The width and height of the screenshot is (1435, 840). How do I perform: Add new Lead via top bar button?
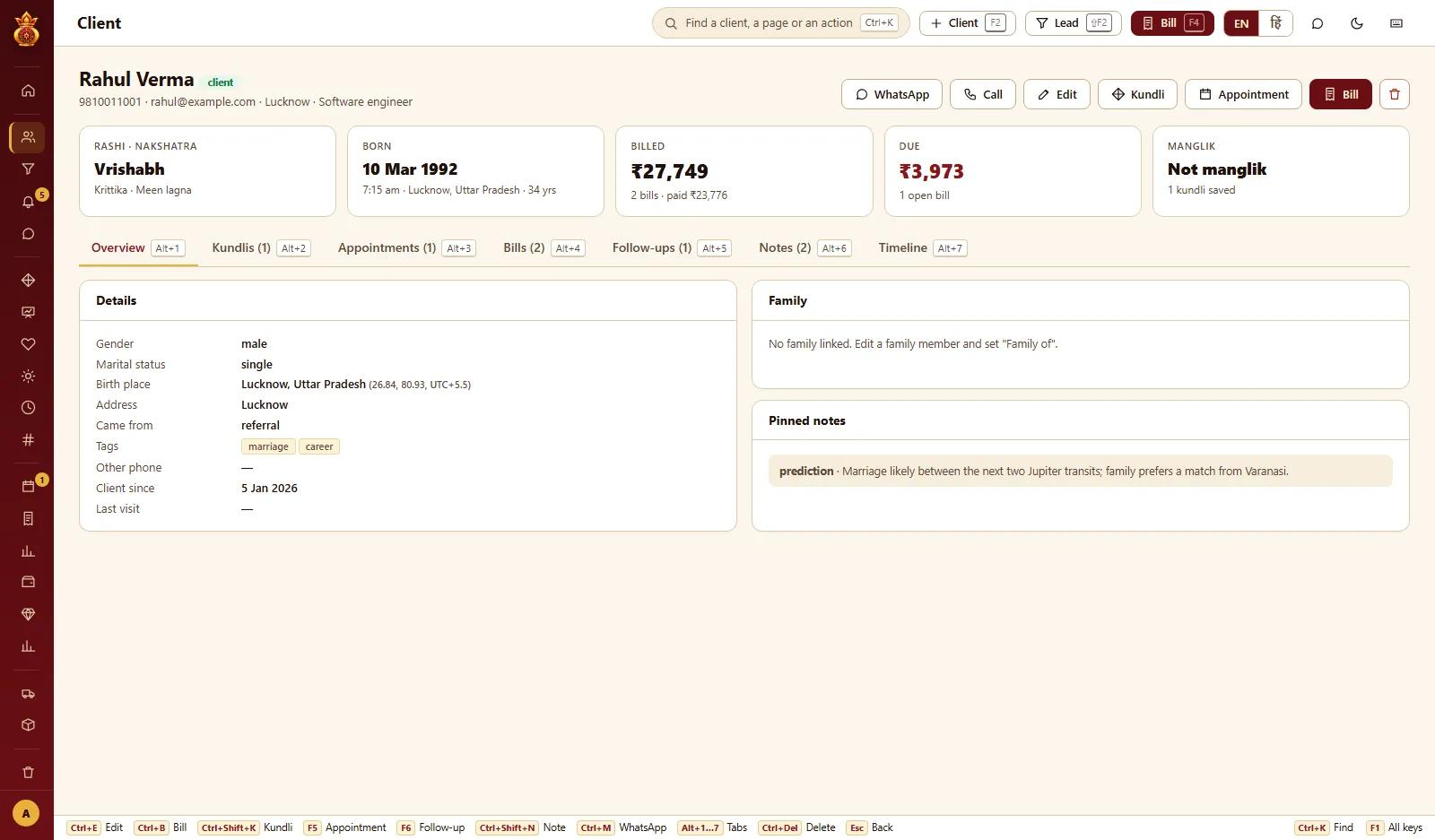(1073, 23)
